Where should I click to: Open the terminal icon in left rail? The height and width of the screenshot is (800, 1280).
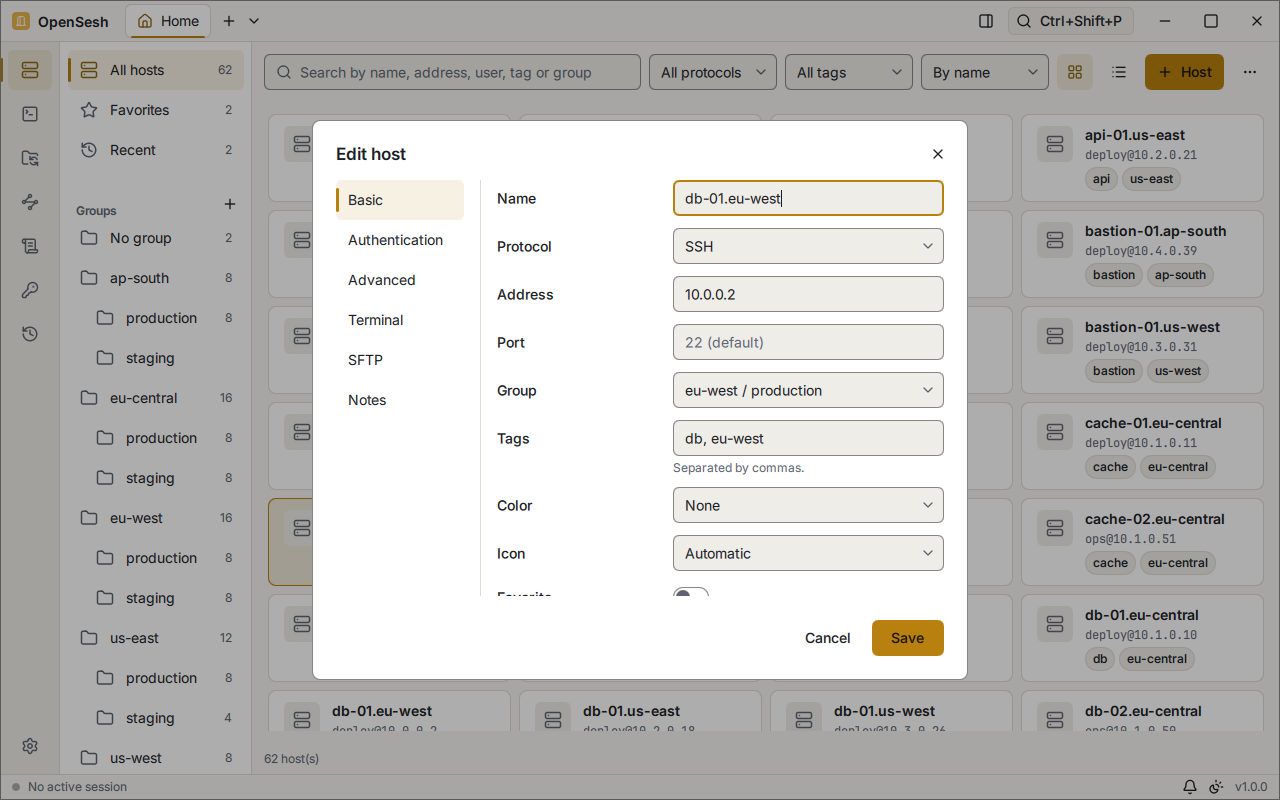click(30, 114)
